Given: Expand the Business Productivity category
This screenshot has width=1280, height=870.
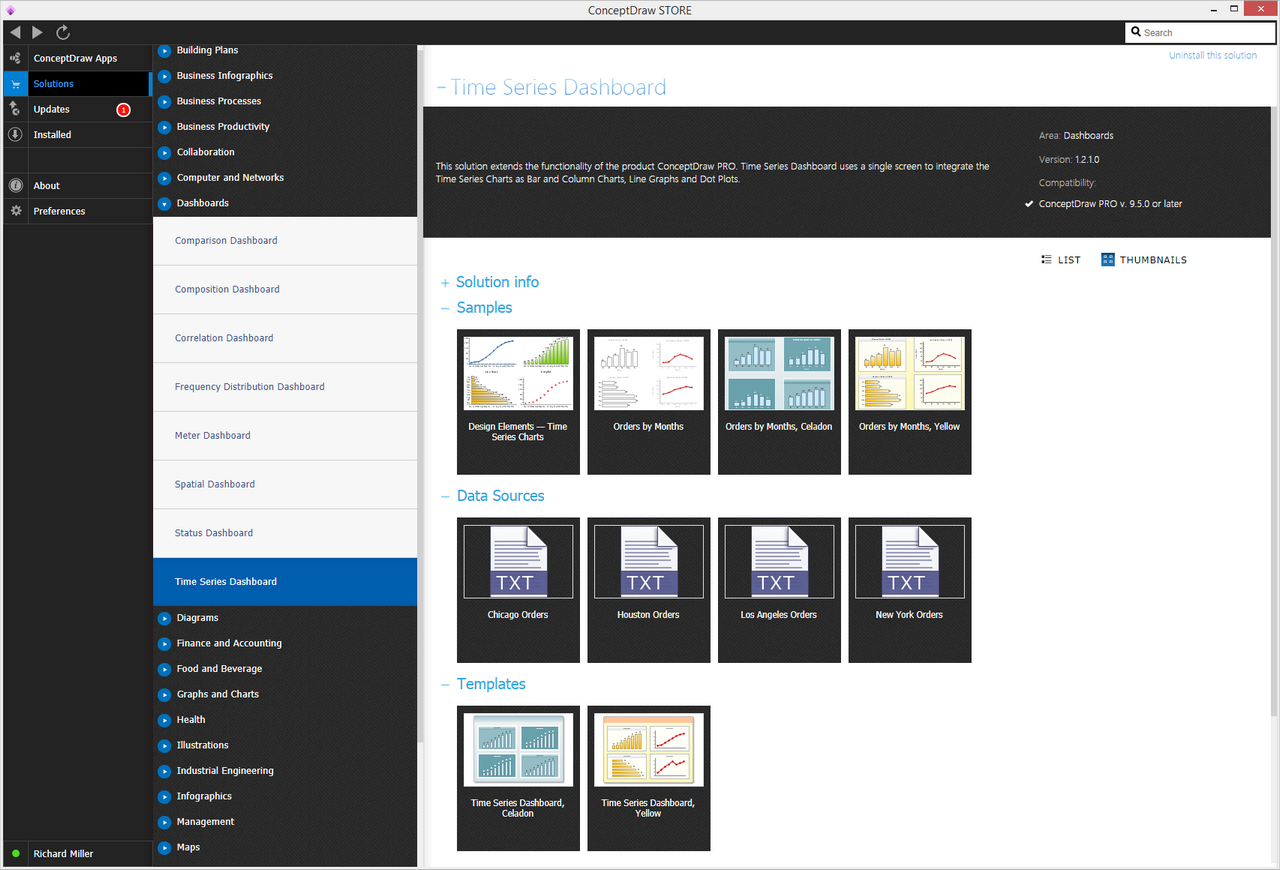Looking at the screenshot, I should [165, 127].
